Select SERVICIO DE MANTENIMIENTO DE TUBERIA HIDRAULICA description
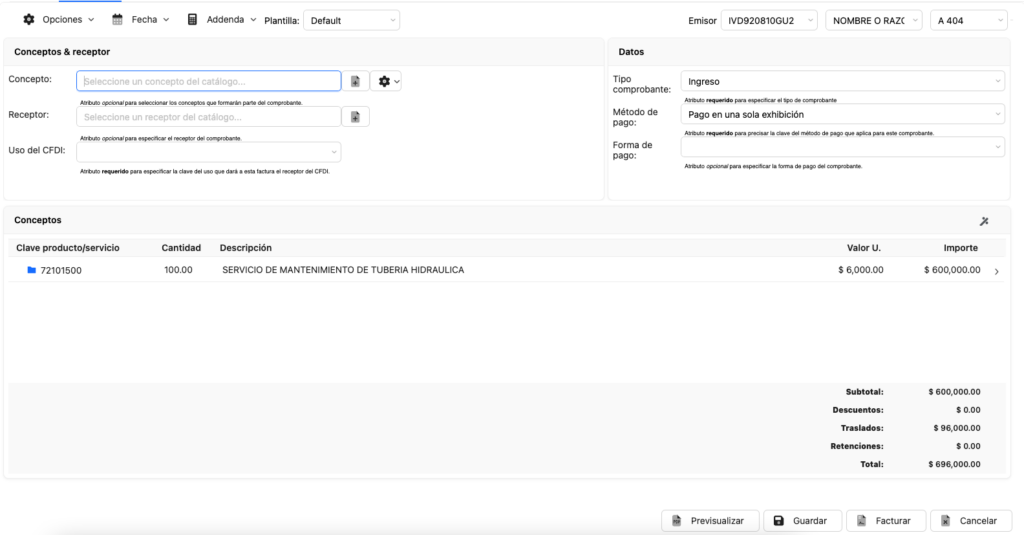 click(343, 270)
